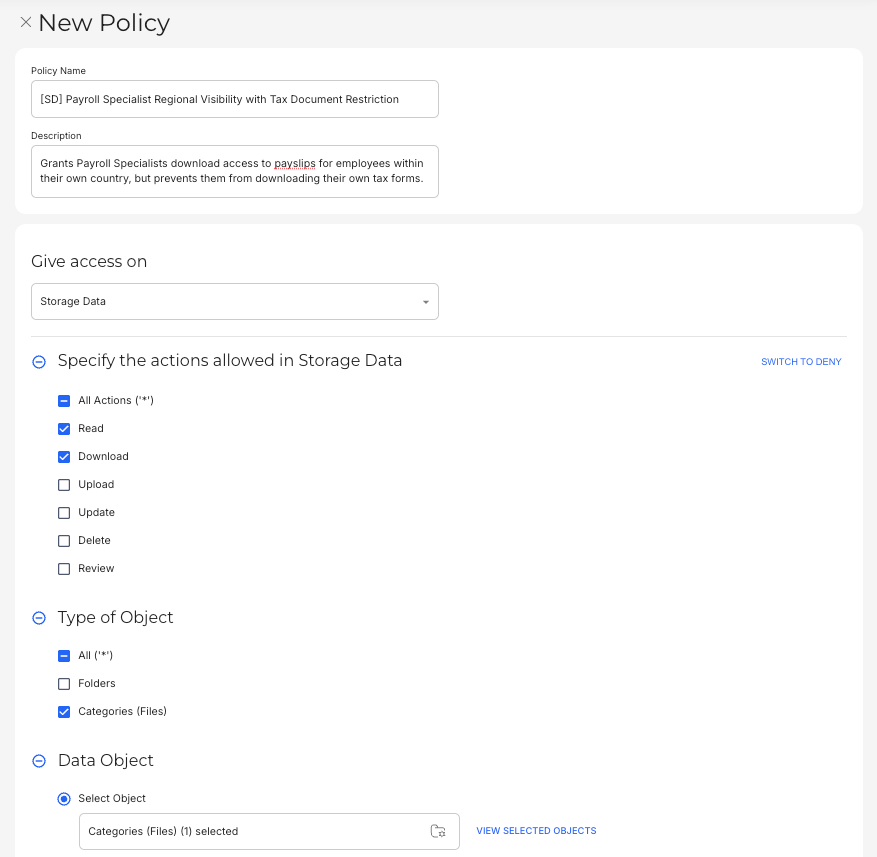877x857 pixels.
Task: Toggle the All object types checkbox
Action: pyautogui.click(x=64, y=655)
